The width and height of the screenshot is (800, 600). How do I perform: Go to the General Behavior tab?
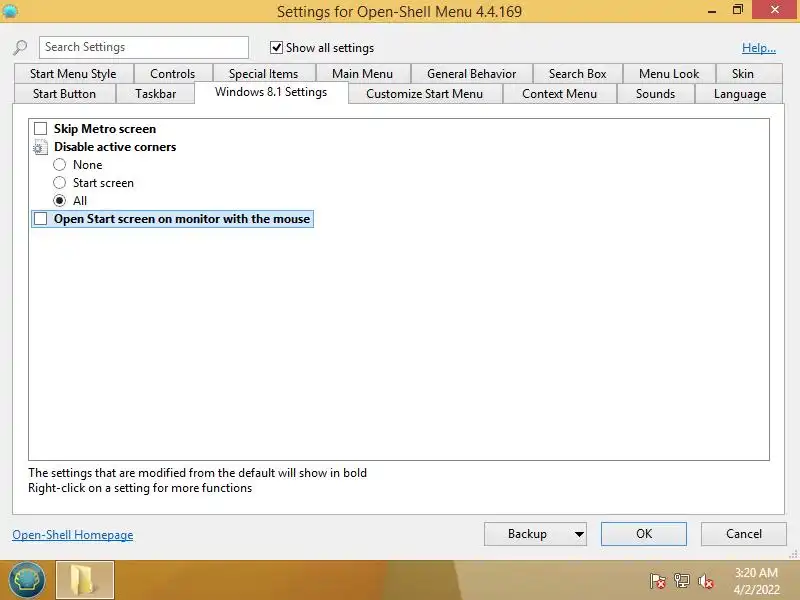tap(471, 74)
